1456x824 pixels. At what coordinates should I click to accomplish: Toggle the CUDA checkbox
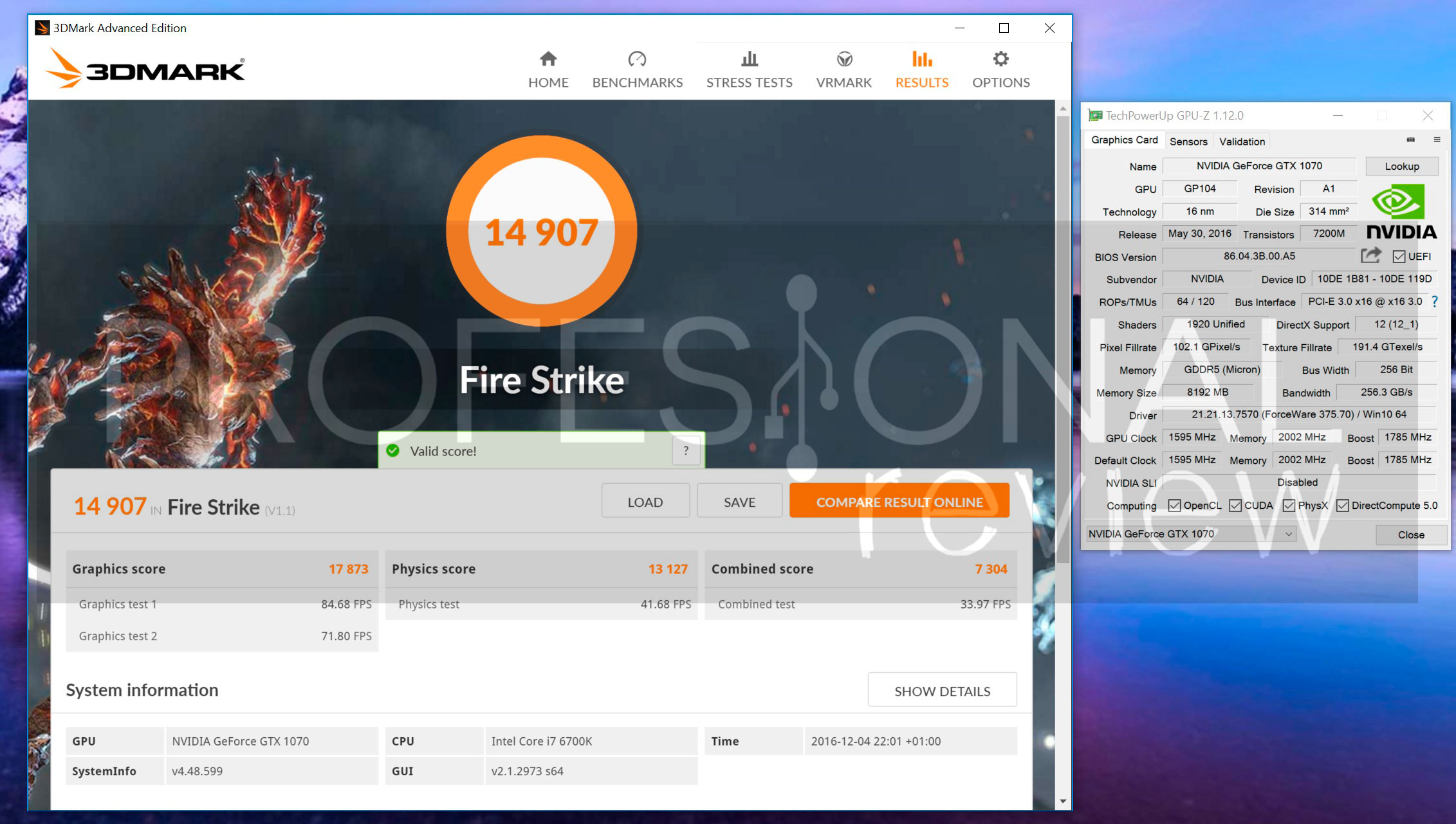1235,506
